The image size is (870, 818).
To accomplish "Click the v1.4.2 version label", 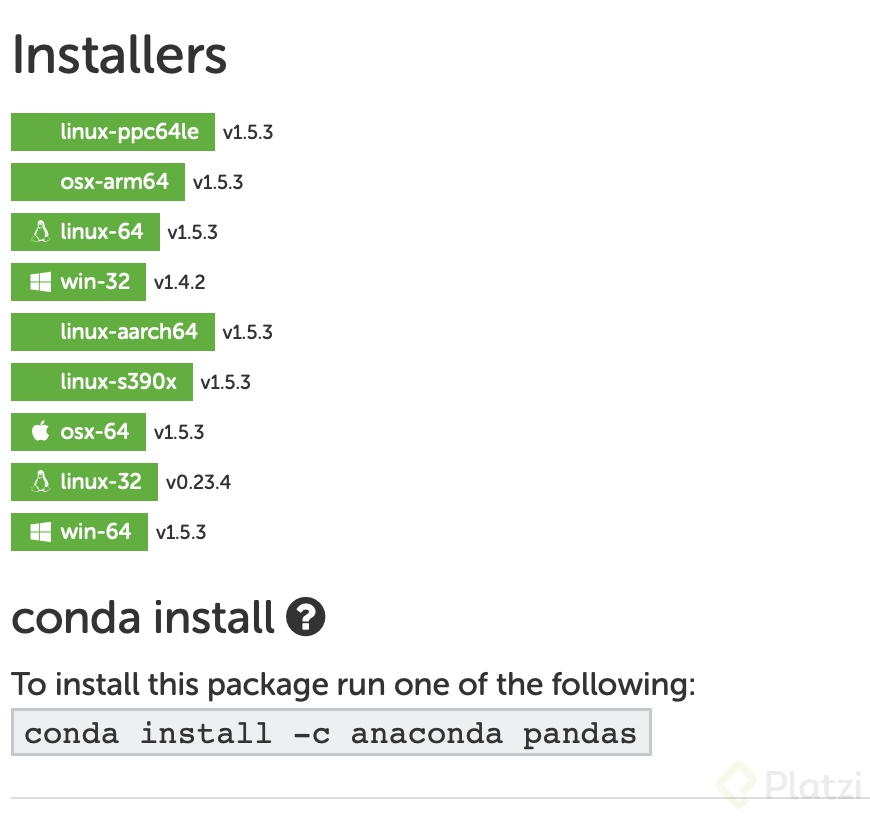I will (179, 281).
